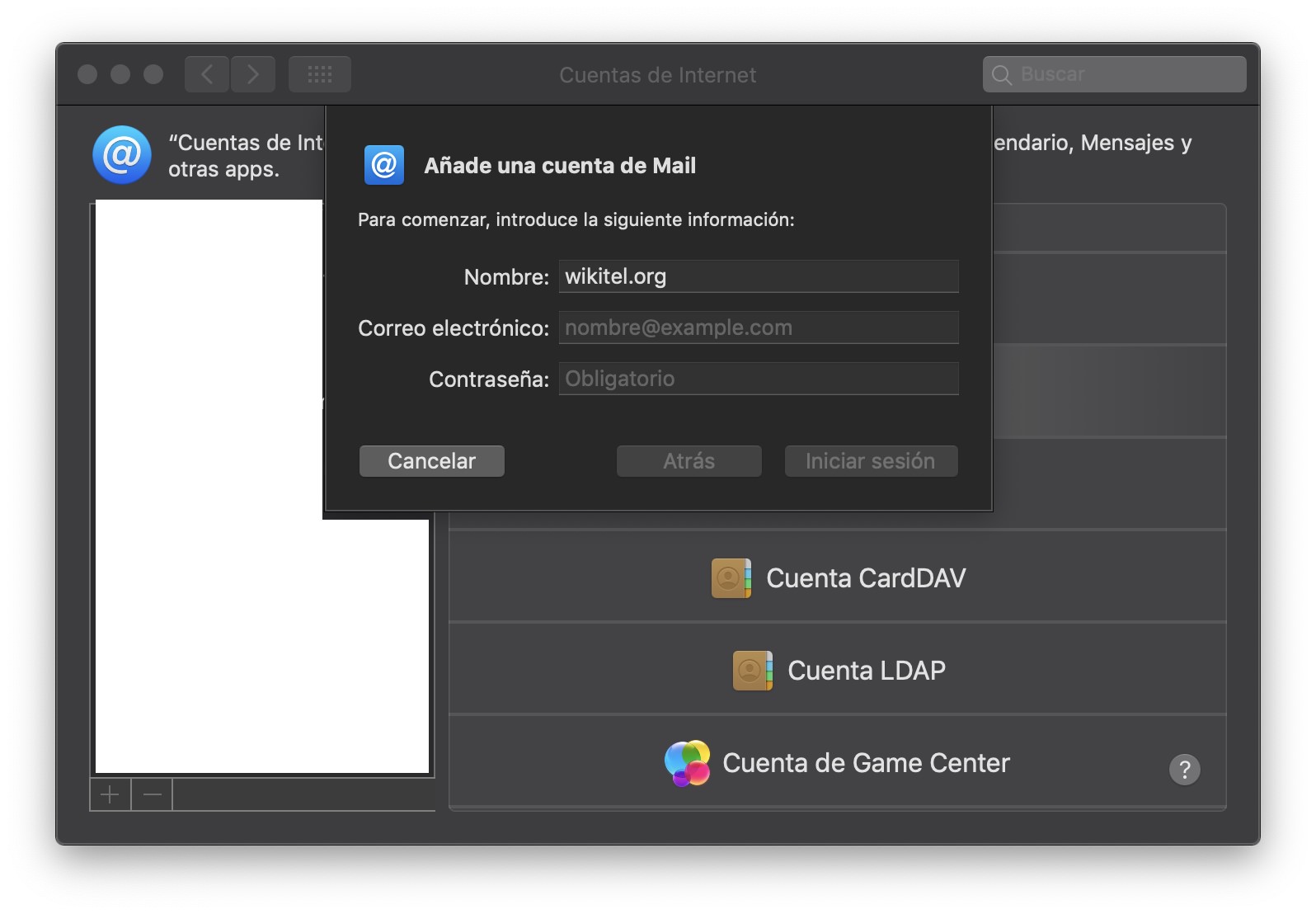Click the Iniciar sesión button
Viewport: 1316px width, 914px height.
click(871, 461)
